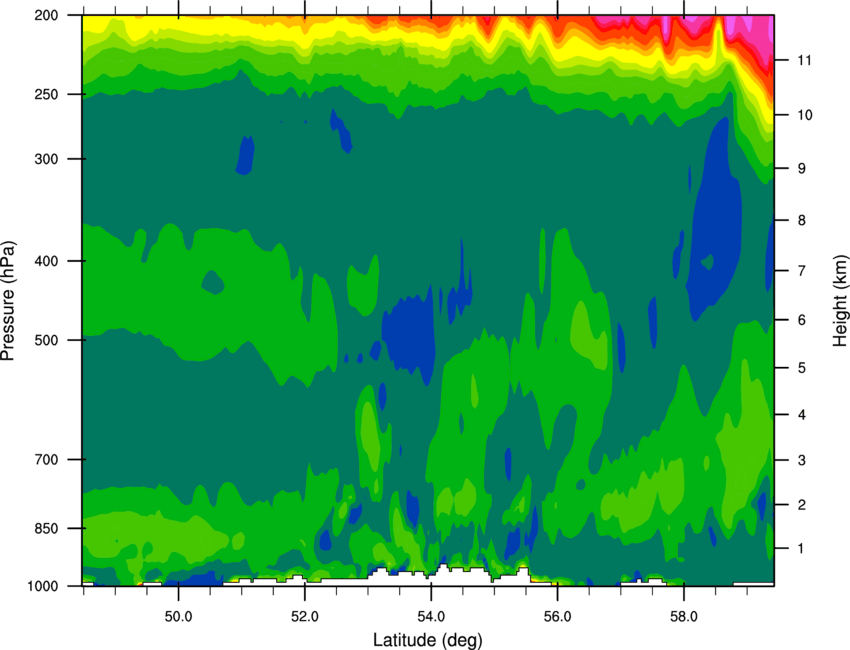Select the 250 pressure tick label
The height and width of the screenshot is (650, 850).
(x=46, y=94)
